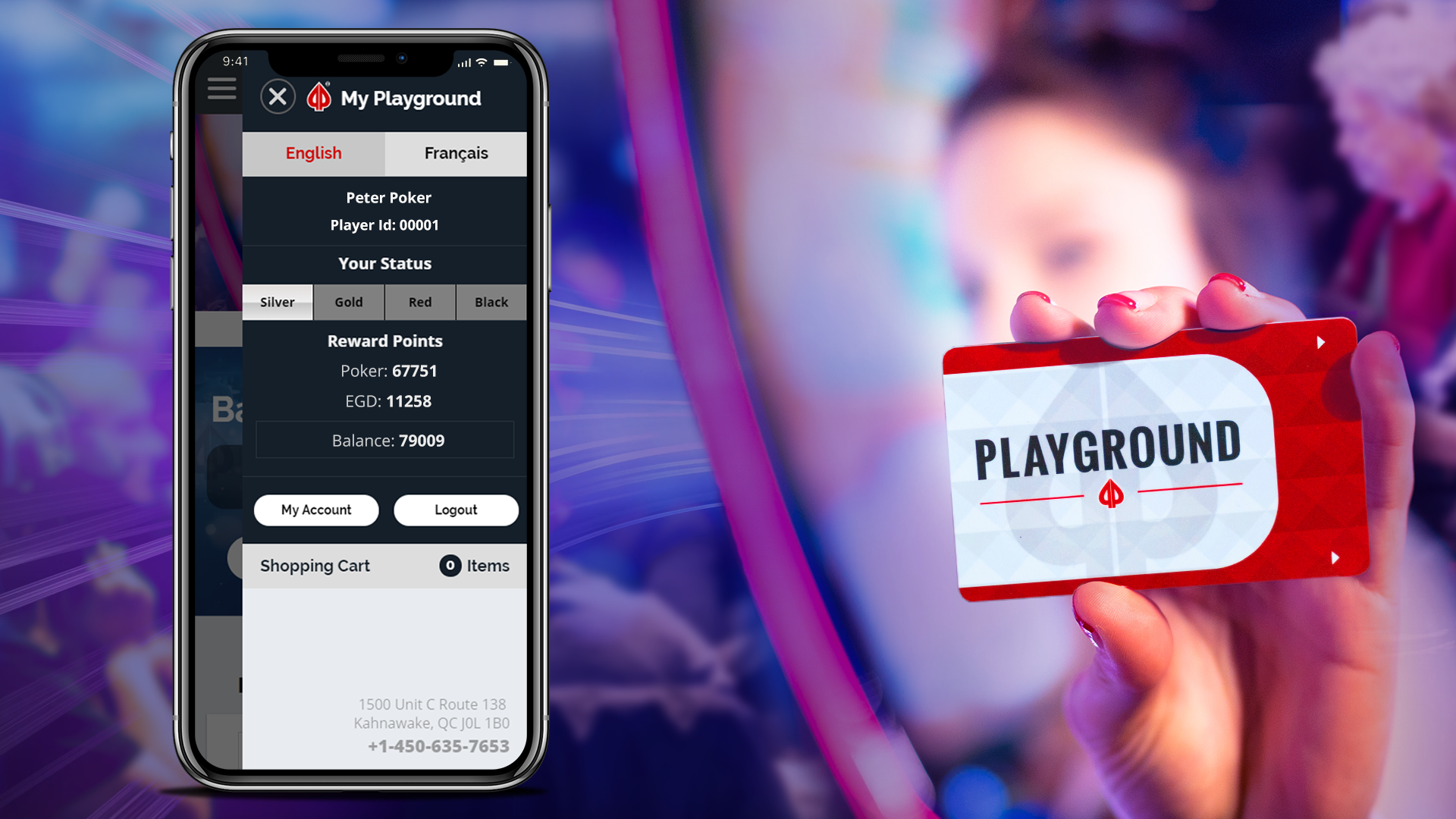1456x819 pixels.
Task: Click the Logout button
Action: (457, 509)
